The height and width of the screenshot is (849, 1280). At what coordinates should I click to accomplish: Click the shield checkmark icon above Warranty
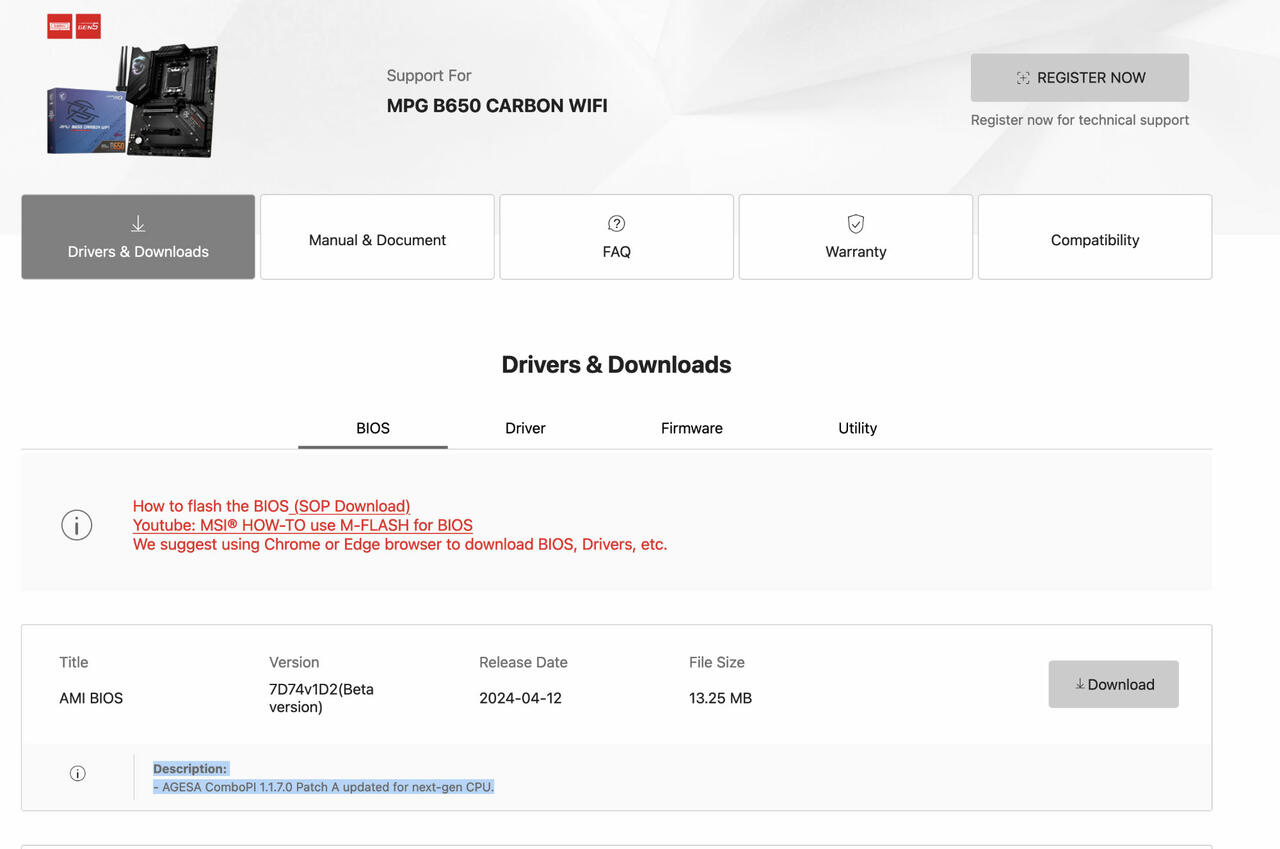click(856, 223)
